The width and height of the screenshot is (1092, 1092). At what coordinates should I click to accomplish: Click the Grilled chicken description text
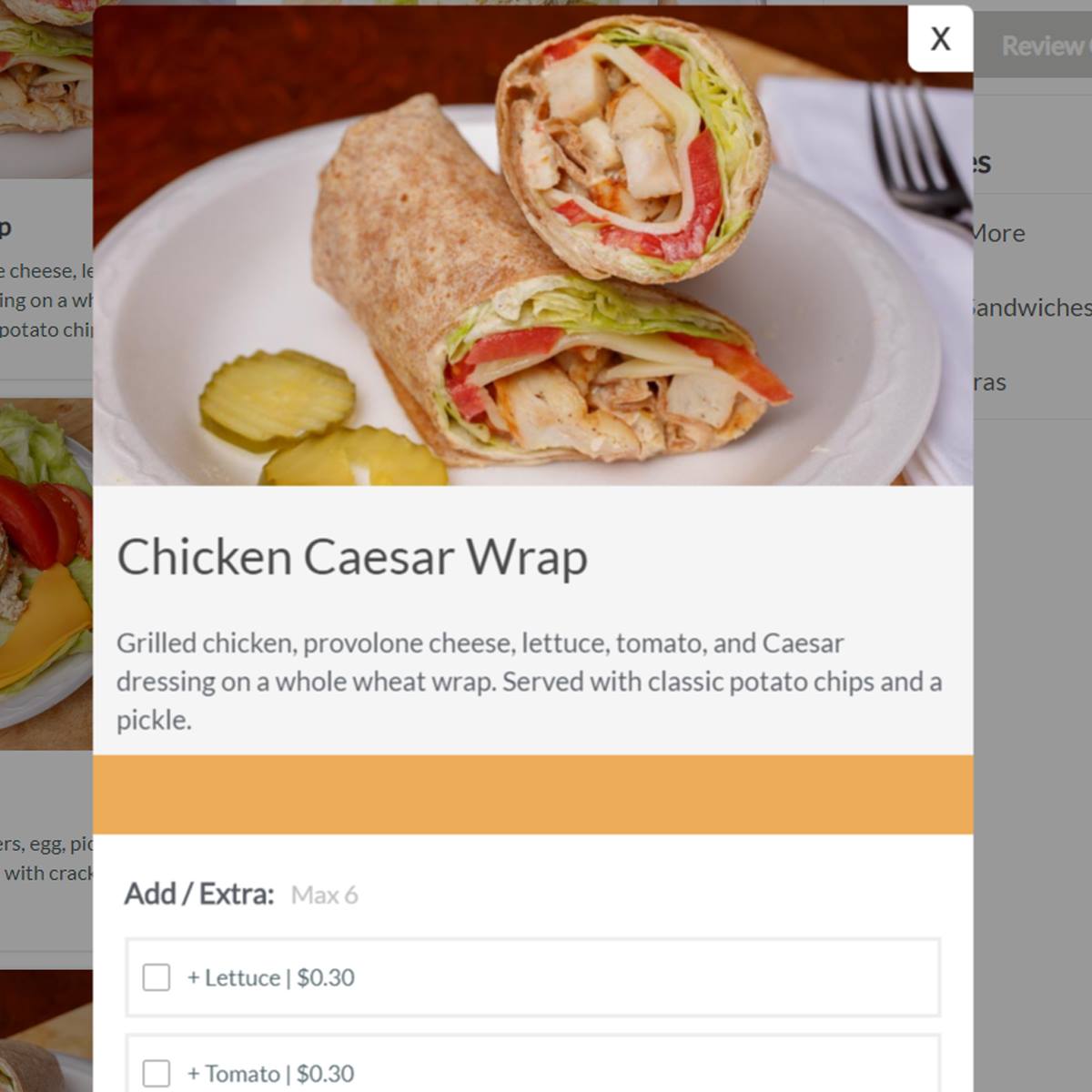click(x=530, y=682)
